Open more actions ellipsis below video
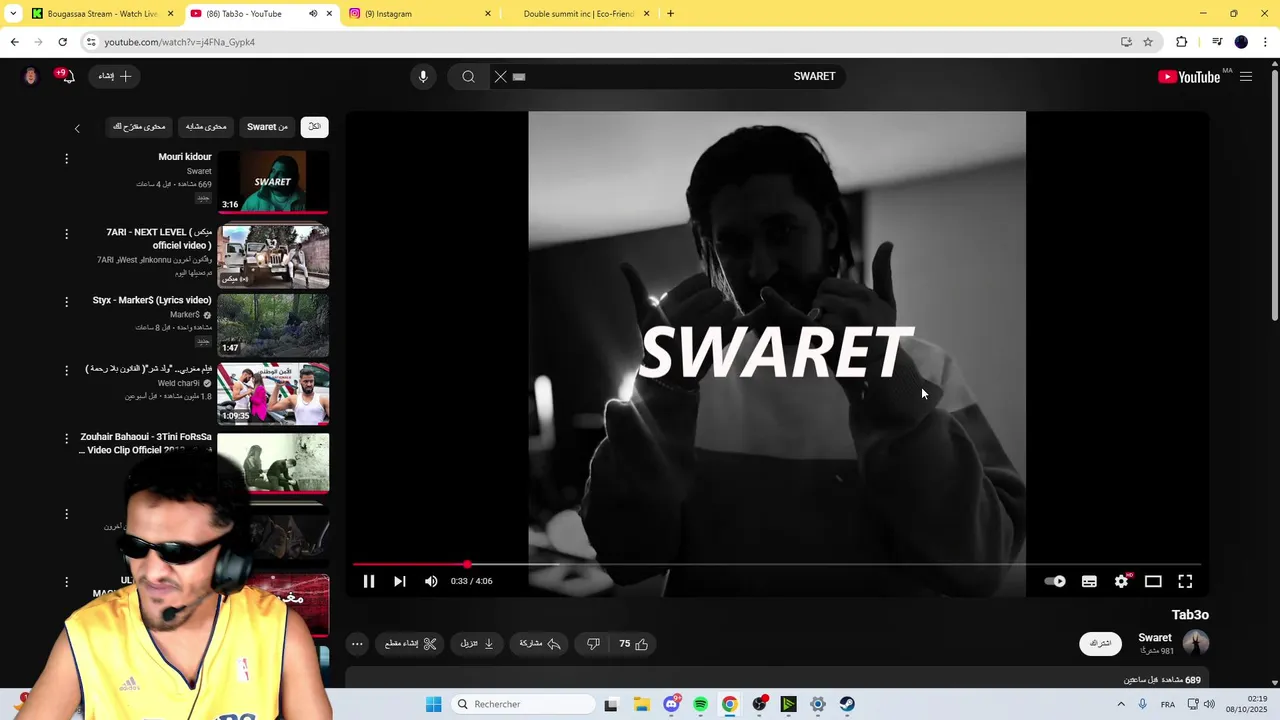The width and height of the screenshot is (1280, 720). click(357, 644)
